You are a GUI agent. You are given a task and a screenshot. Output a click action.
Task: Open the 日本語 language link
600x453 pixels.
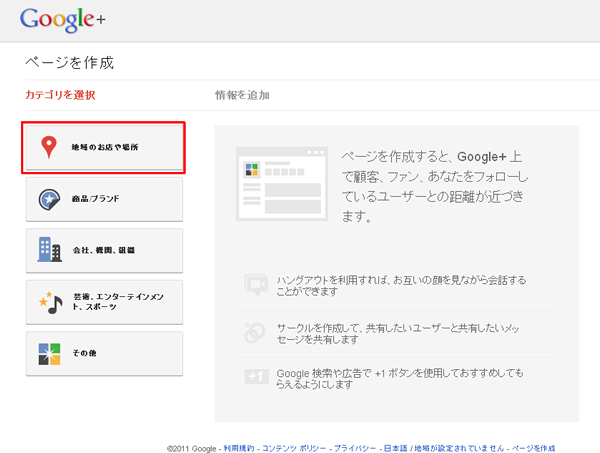click(396, 448)
